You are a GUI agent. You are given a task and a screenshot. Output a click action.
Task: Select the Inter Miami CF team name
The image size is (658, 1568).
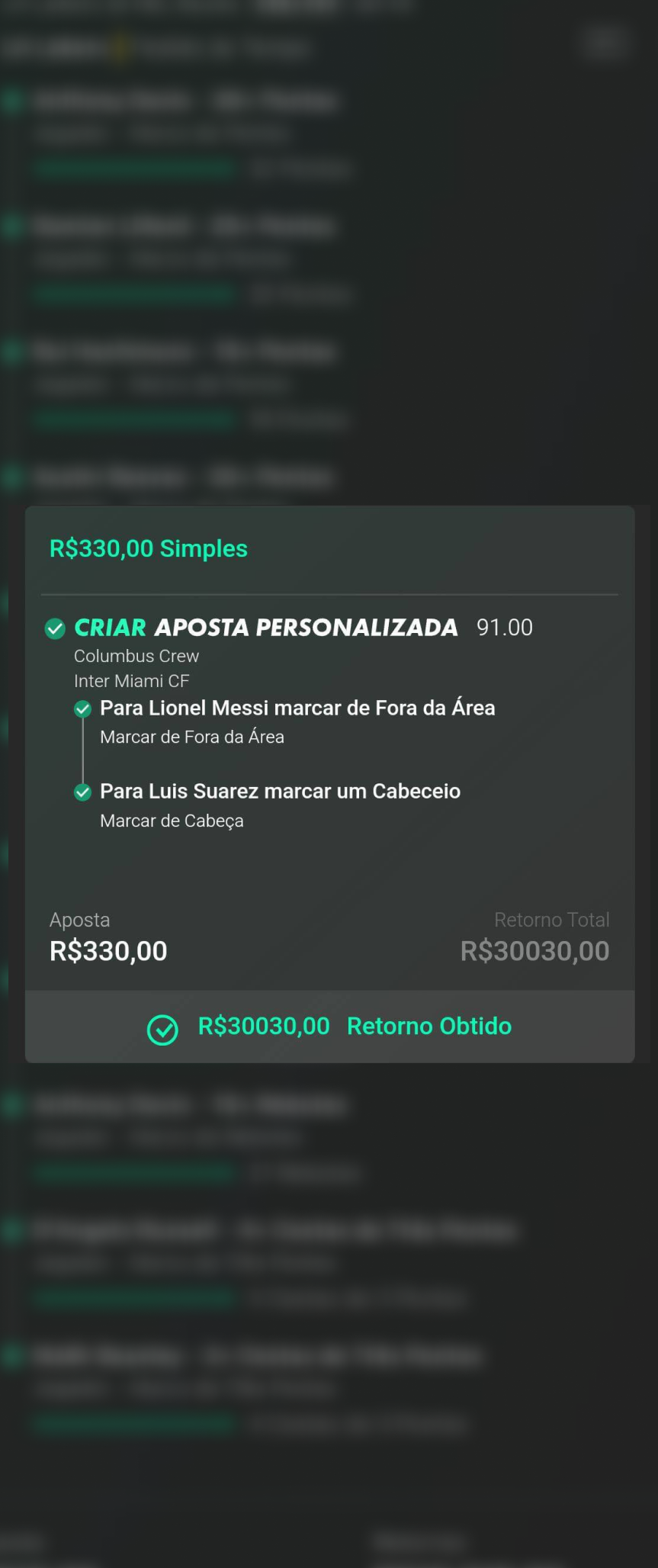131,680
